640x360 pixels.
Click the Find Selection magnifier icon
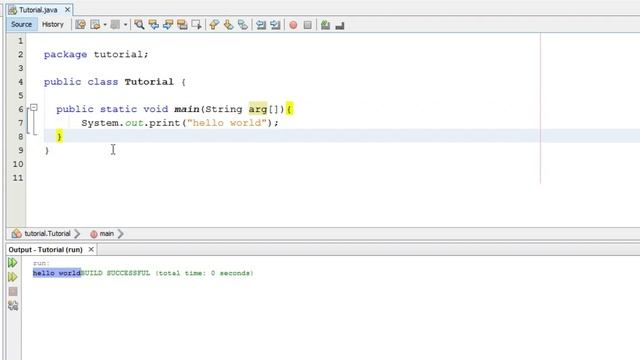click(139, 25)
